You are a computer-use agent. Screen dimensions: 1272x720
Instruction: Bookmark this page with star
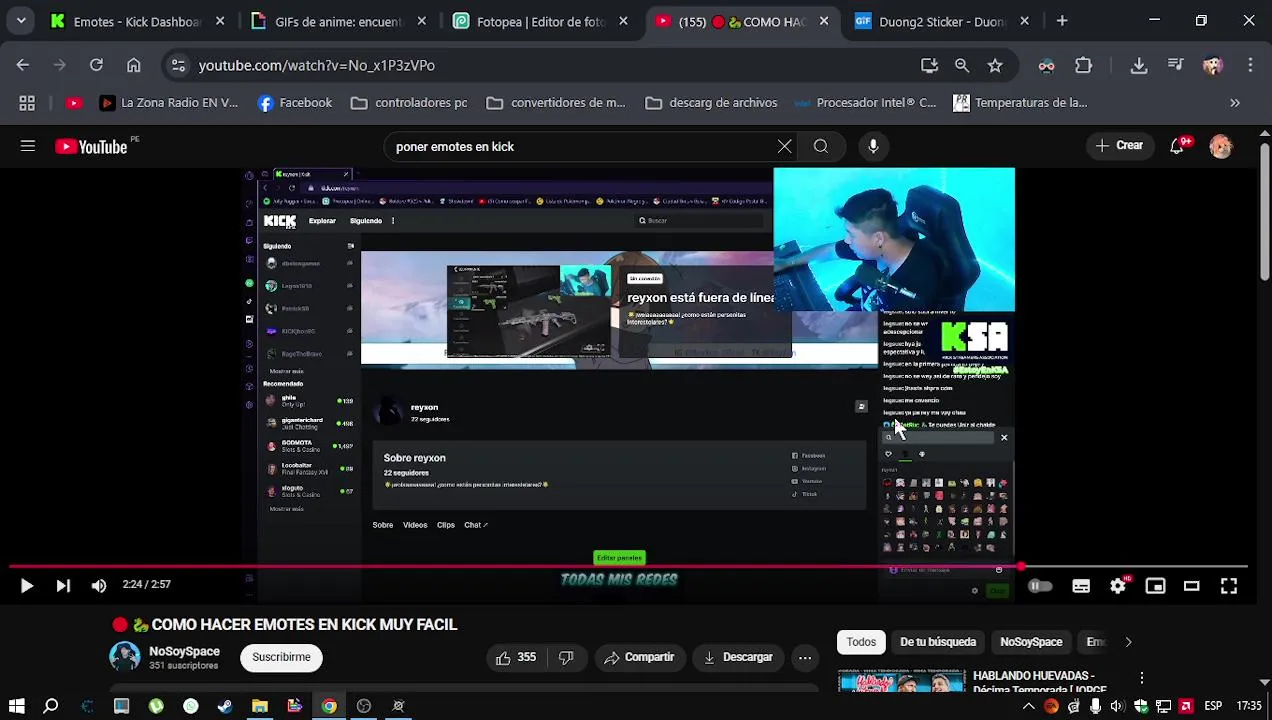pyautogui.click(x=995, y=65)
